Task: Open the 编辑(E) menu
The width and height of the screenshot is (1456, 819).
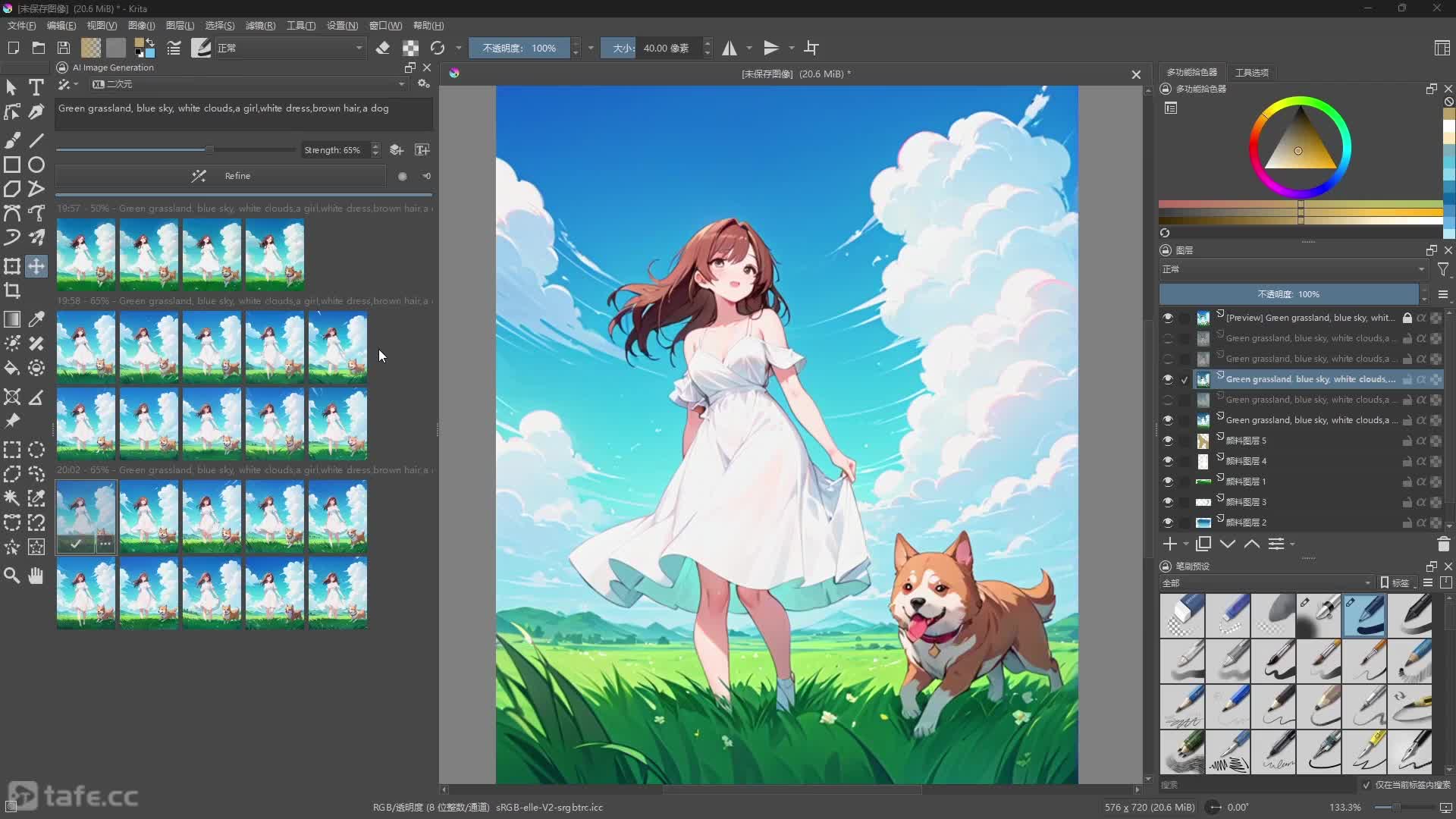Action: [x=61, y=26]
